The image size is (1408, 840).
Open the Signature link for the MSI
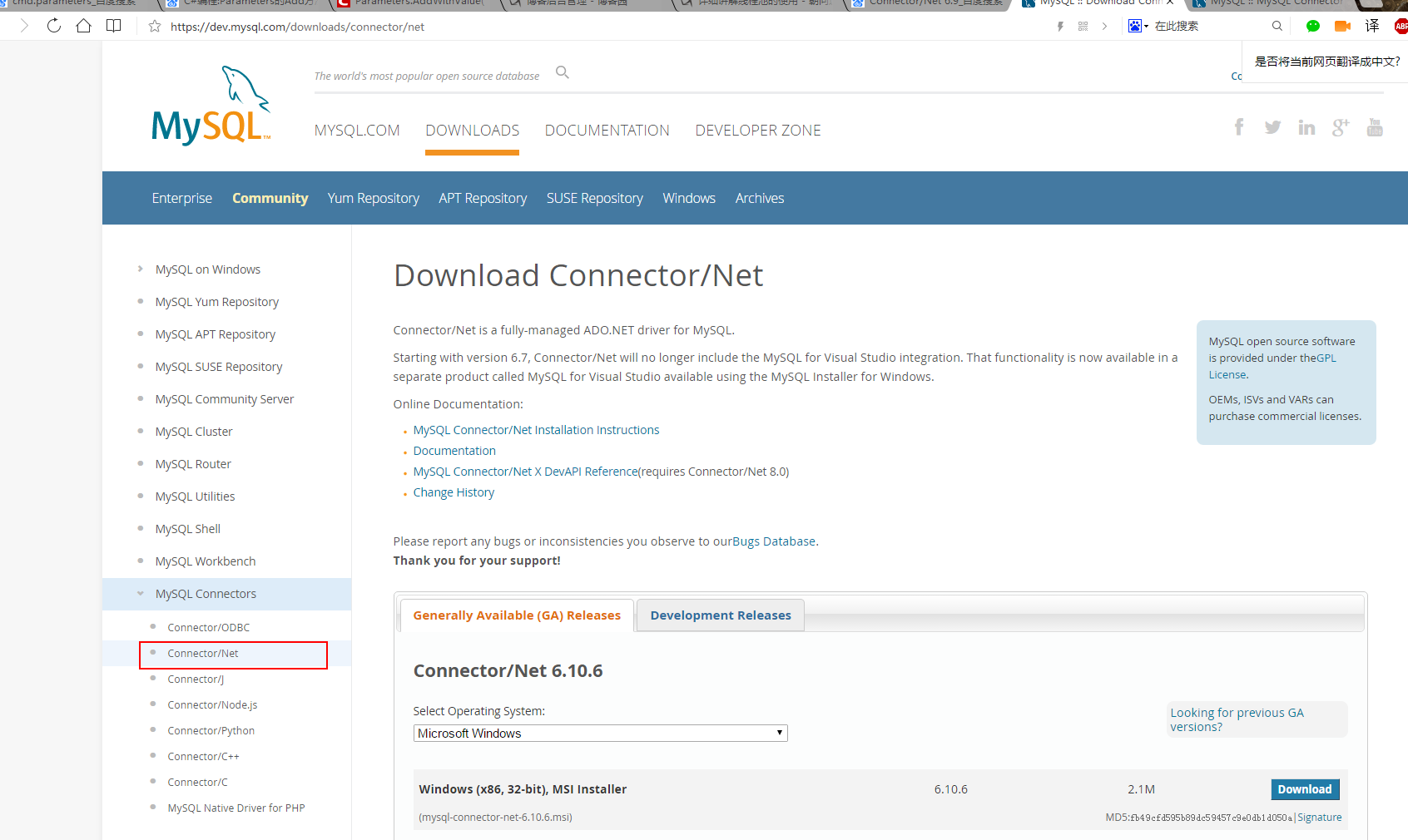[1320, 818]
